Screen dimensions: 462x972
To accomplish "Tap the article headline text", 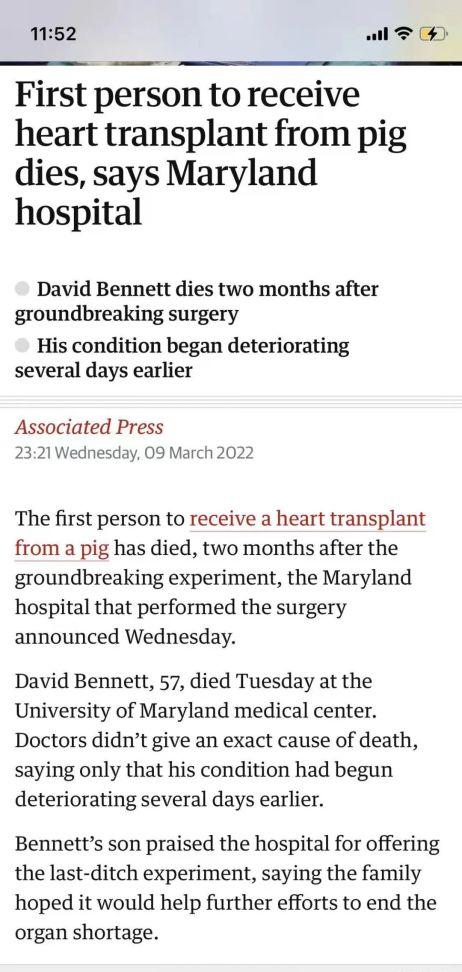I will click(211, 154).
